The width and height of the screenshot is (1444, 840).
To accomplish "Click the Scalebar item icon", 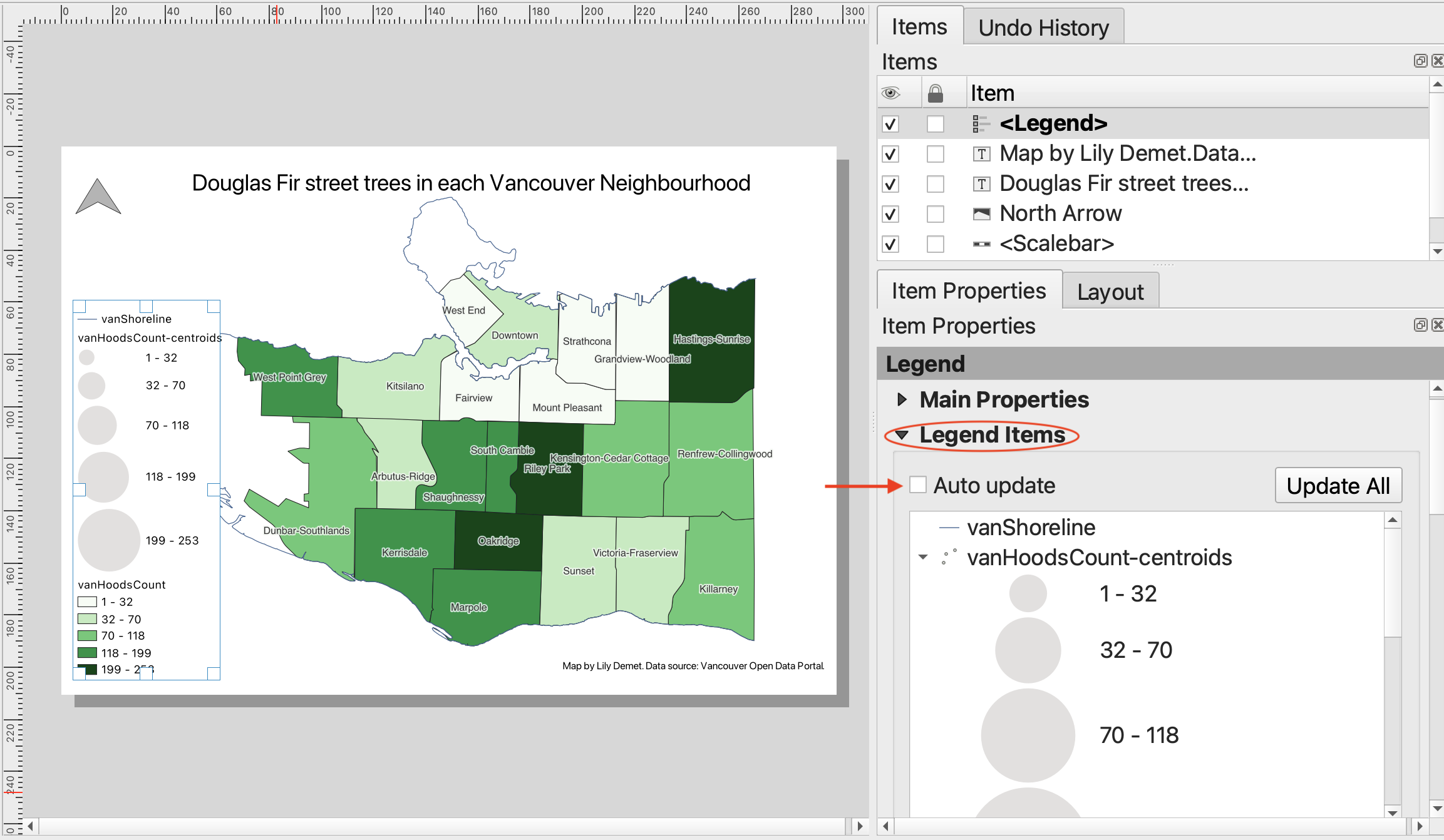I will (981, 244).
